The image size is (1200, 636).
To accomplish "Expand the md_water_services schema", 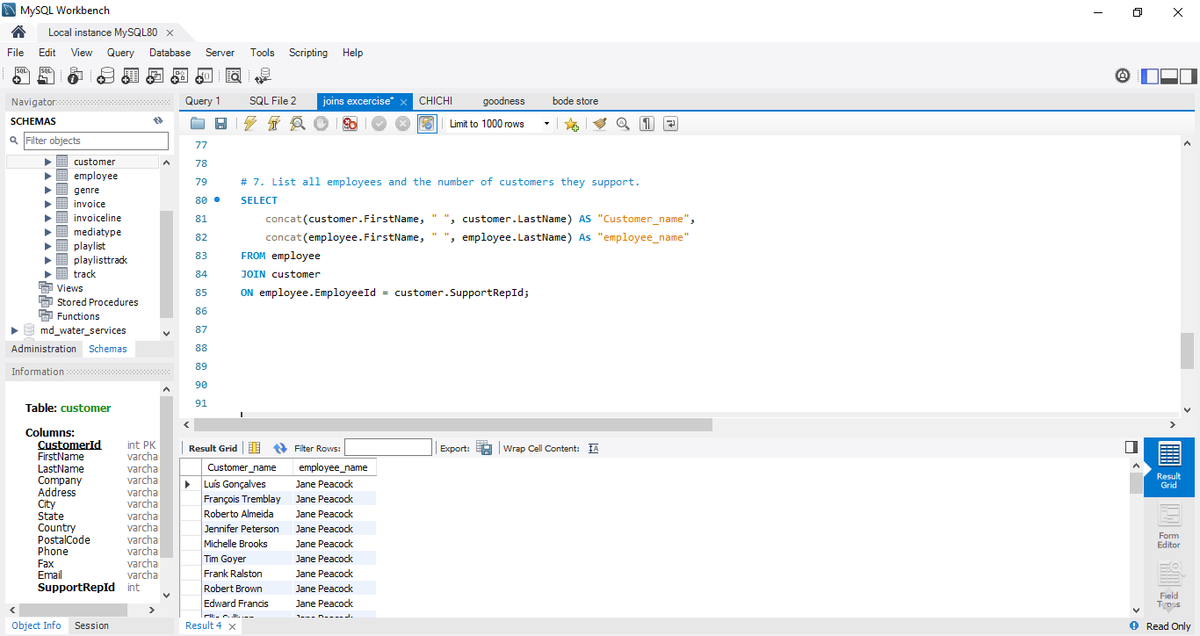I will [14, 330].
